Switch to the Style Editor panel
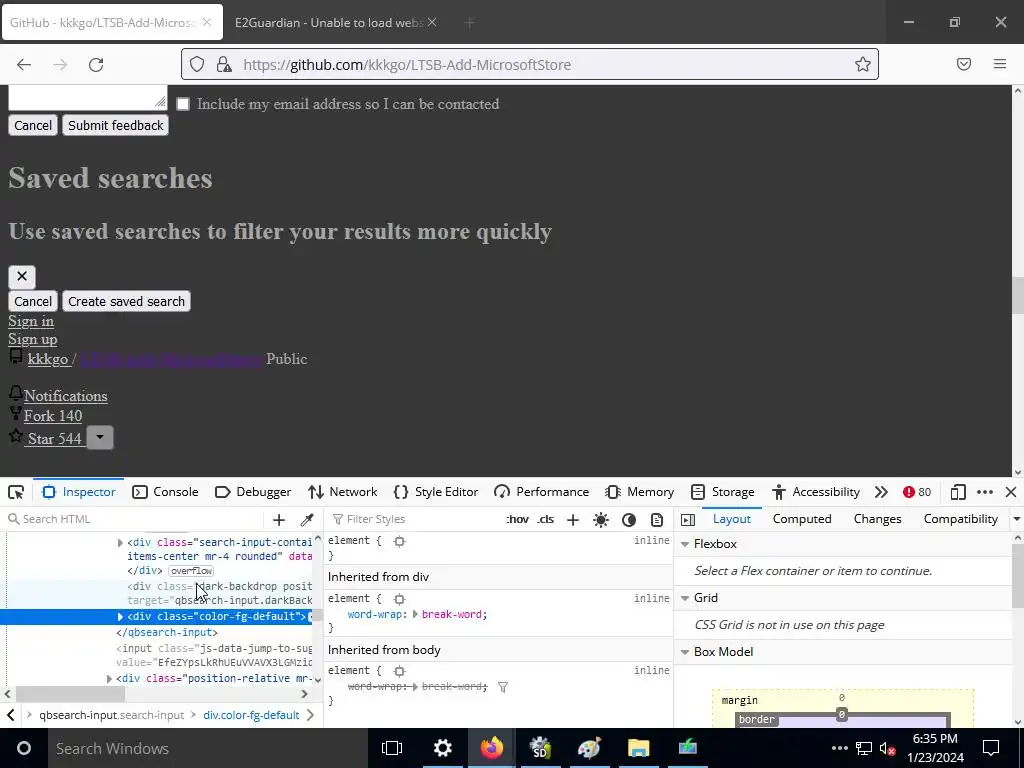Viewport: 1024px width, 768px height. tap(436, 492)
